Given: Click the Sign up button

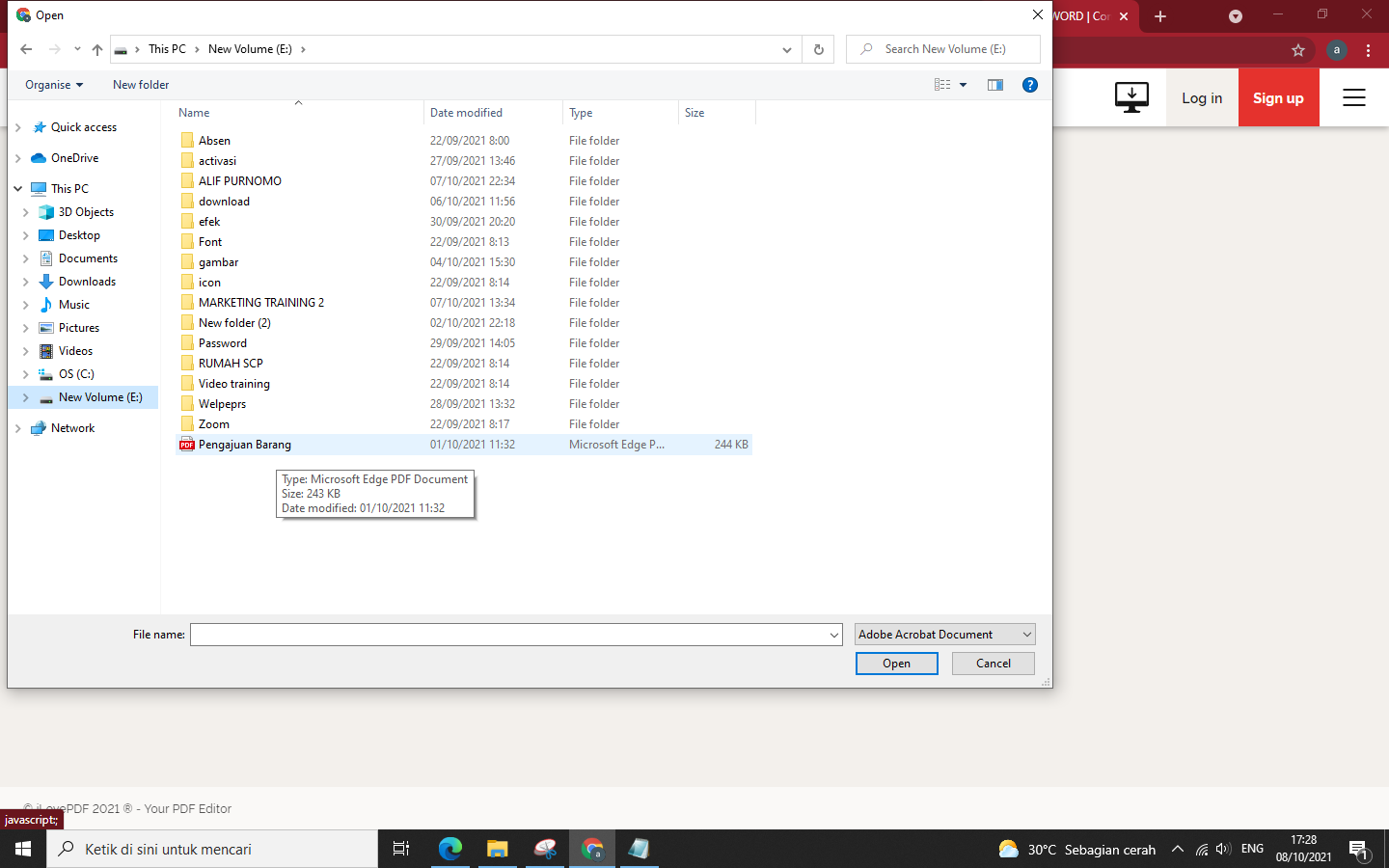Looking at the screenshot, I should (1278, 97).
